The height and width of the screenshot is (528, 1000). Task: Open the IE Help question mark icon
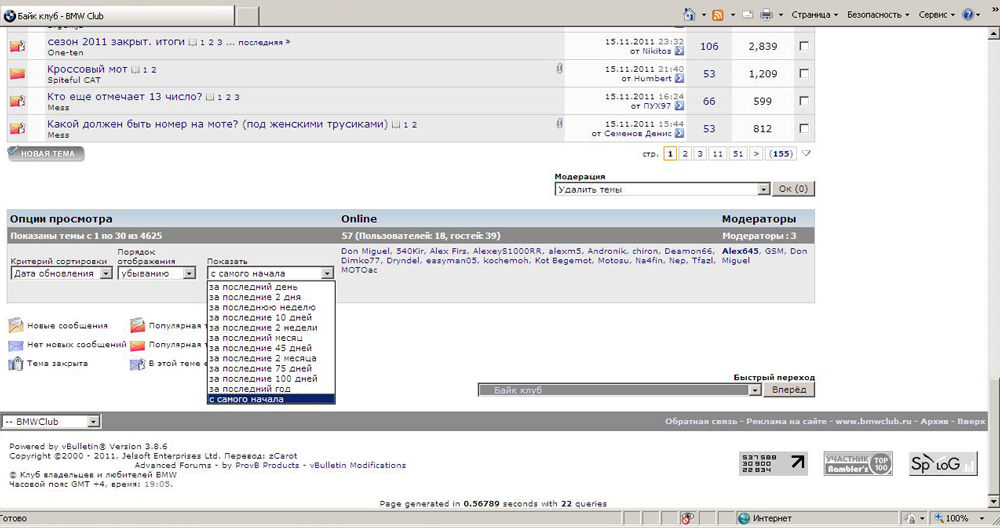[968, 14]
